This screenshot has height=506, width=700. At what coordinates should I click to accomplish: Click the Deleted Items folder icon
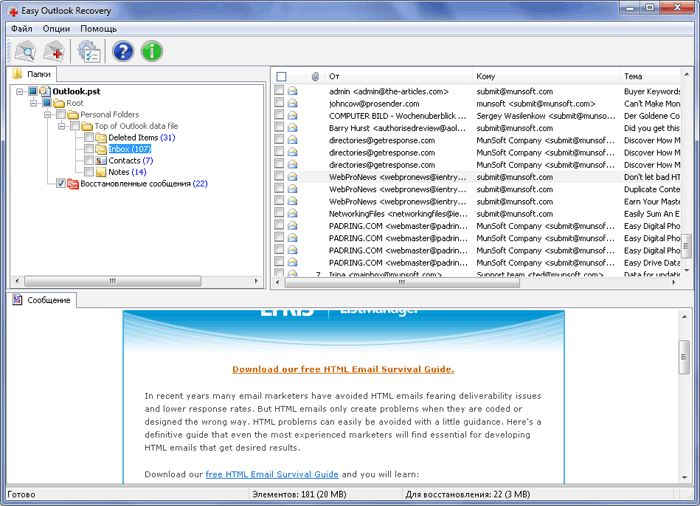pyautogui.click(x=101, y=138)
